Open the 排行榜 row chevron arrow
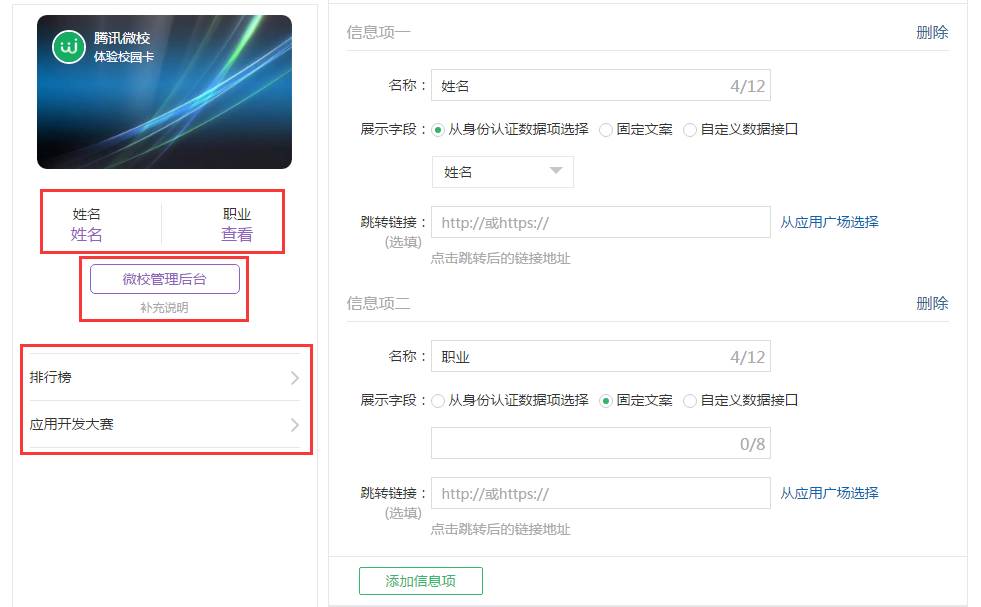Screen dimensions: 981x607 (295, 377)
